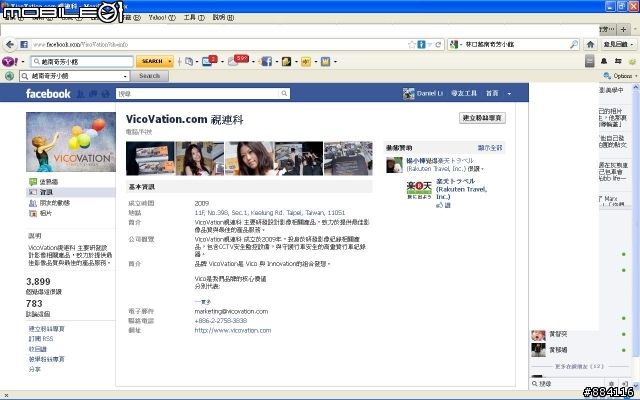The image size is (640, 400).
Task: Open http://www.vicovation.com link
Action: click(x=233, y=331)
